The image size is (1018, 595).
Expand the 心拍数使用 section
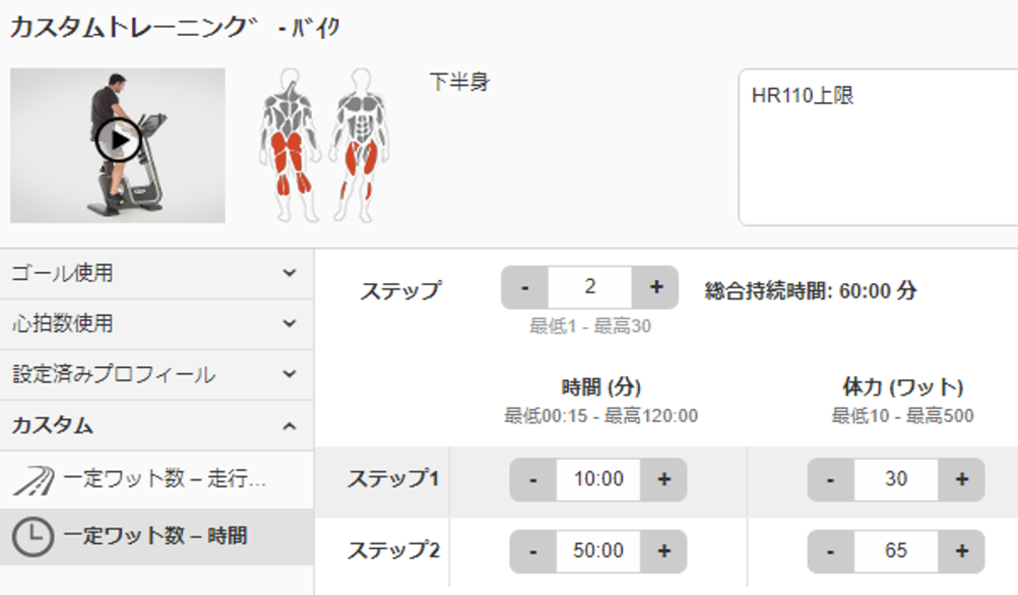(x=156, y=324)
